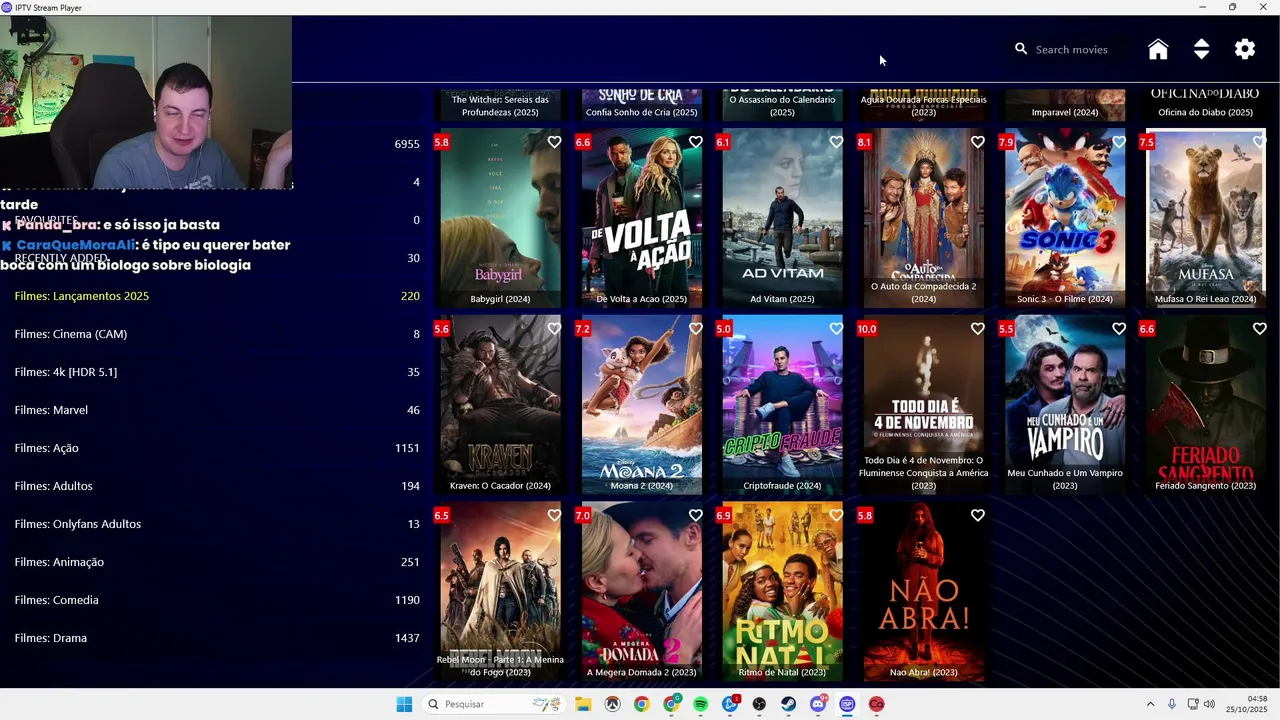Open Filmes: 4k [HDR 5.1] category
The width and height of the screenshot is (1280, 720).
point(216,372)
